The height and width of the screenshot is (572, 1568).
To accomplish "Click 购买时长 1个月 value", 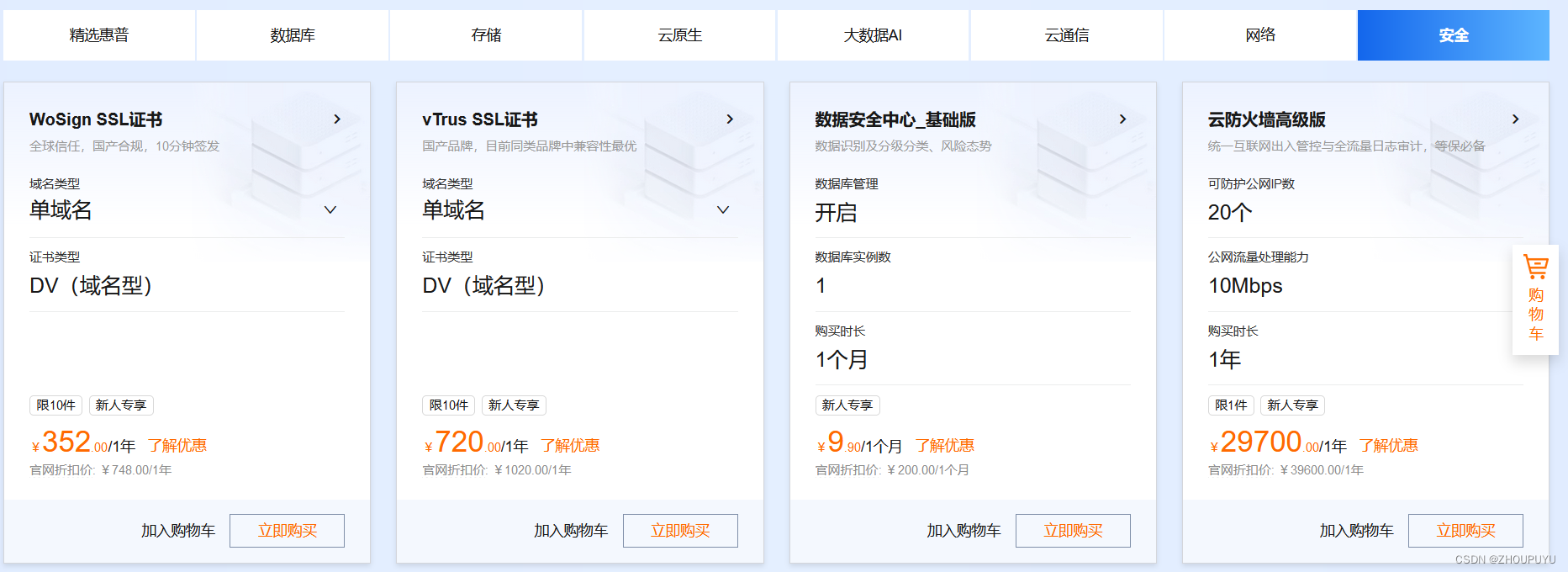I will coord(842,360).
